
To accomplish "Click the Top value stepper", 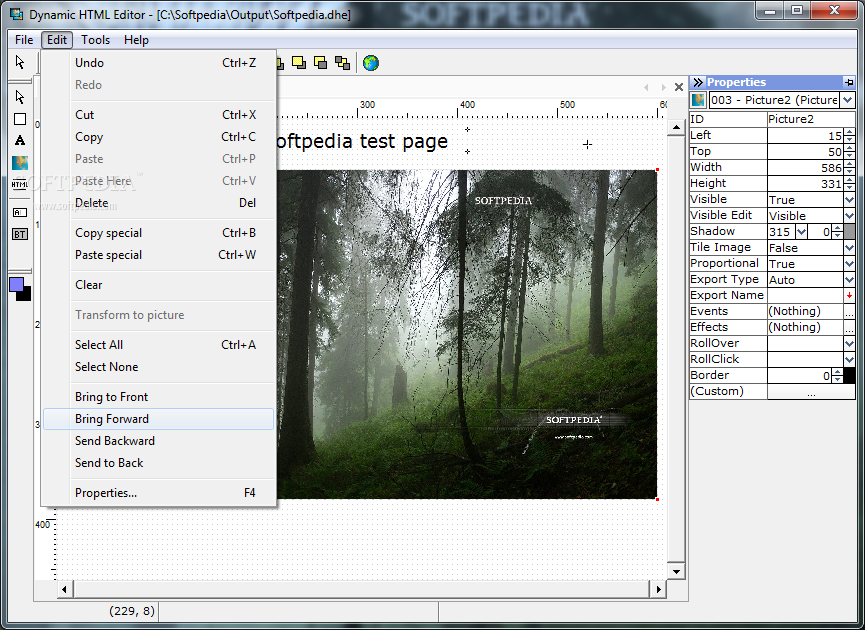I will click(850, 152).
